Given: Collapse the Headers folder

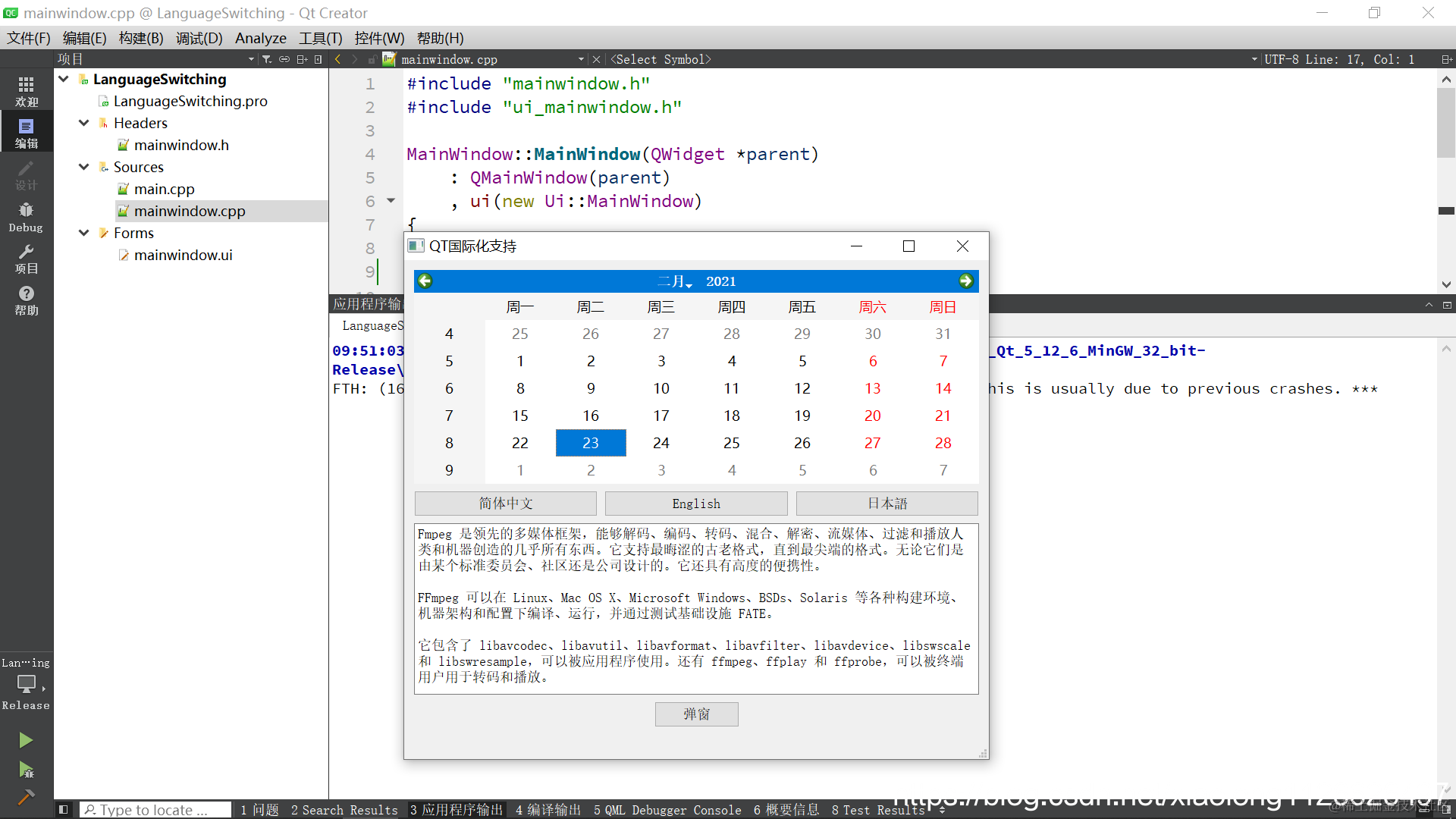Looking at the screenshot, I should coord(84,123).
